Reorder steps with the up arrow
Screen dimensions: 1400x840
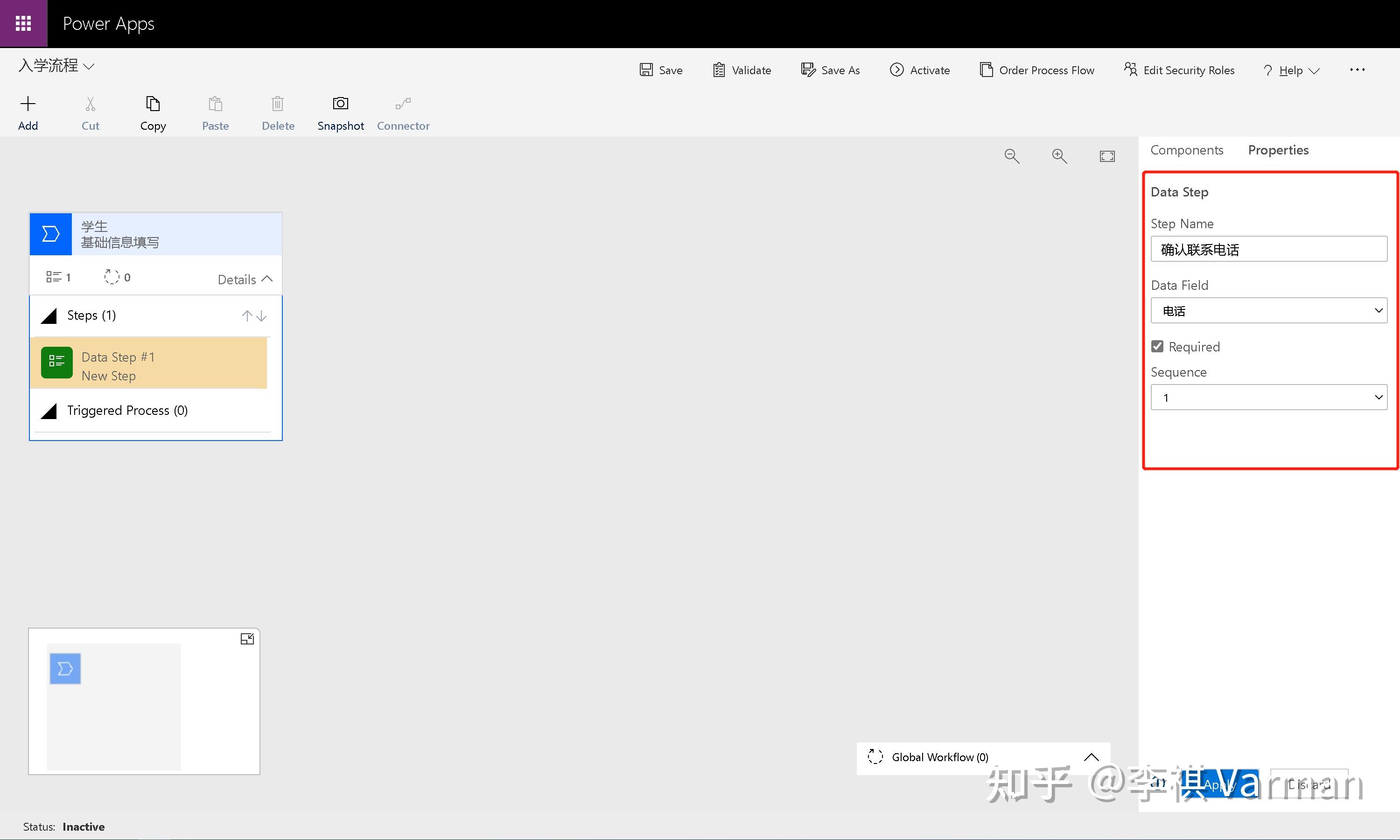(247, 315)
